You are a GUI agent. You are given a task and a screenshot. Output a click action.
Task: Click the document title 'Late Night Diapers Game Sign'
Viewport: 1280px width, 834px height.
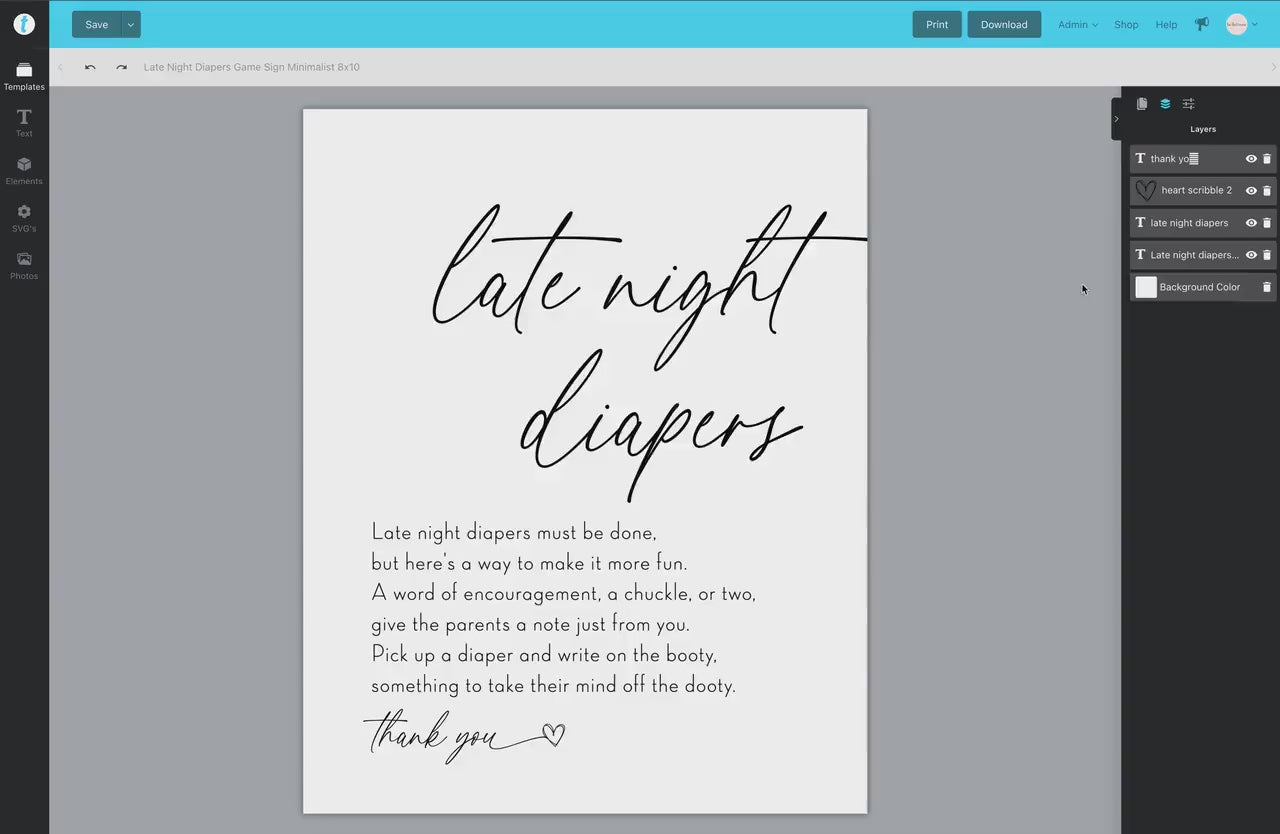pos(251,67)
